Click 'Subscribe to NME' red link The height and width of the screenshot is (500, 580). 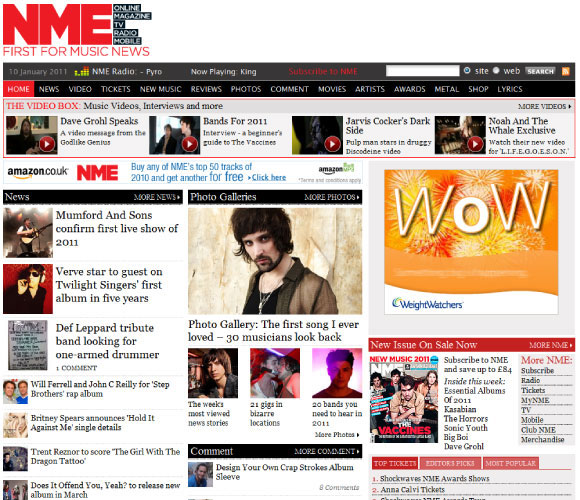point(323,71)
